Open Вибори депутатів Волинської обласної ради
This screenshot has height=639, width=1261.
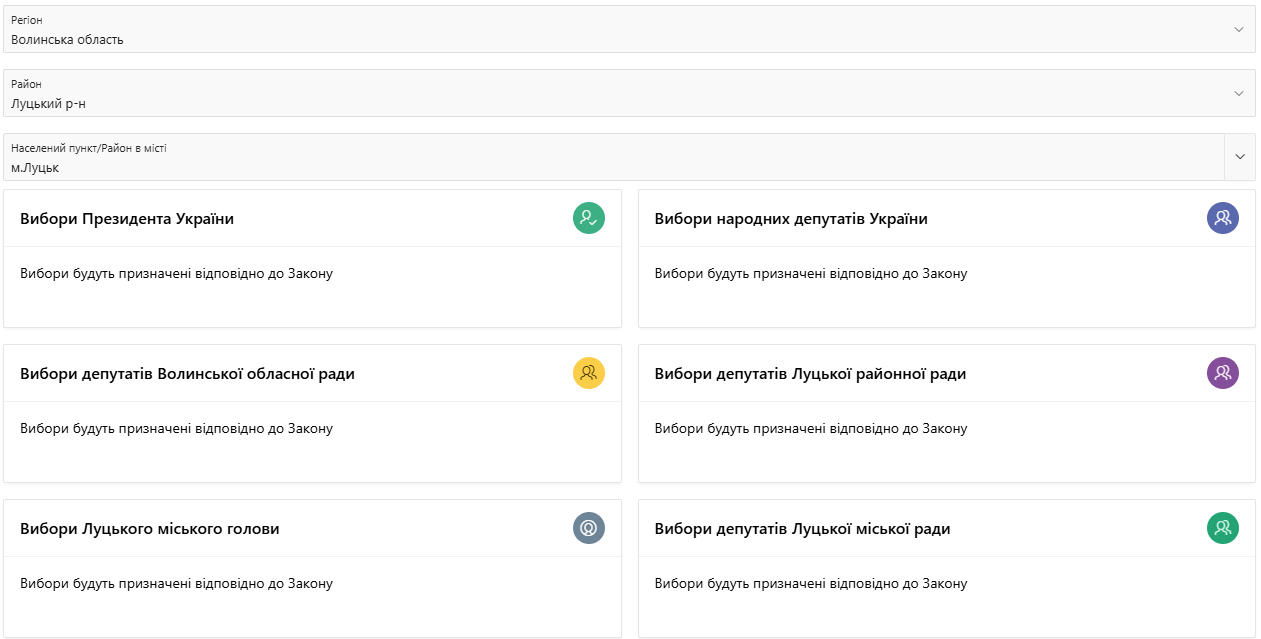tap(187, 374)
